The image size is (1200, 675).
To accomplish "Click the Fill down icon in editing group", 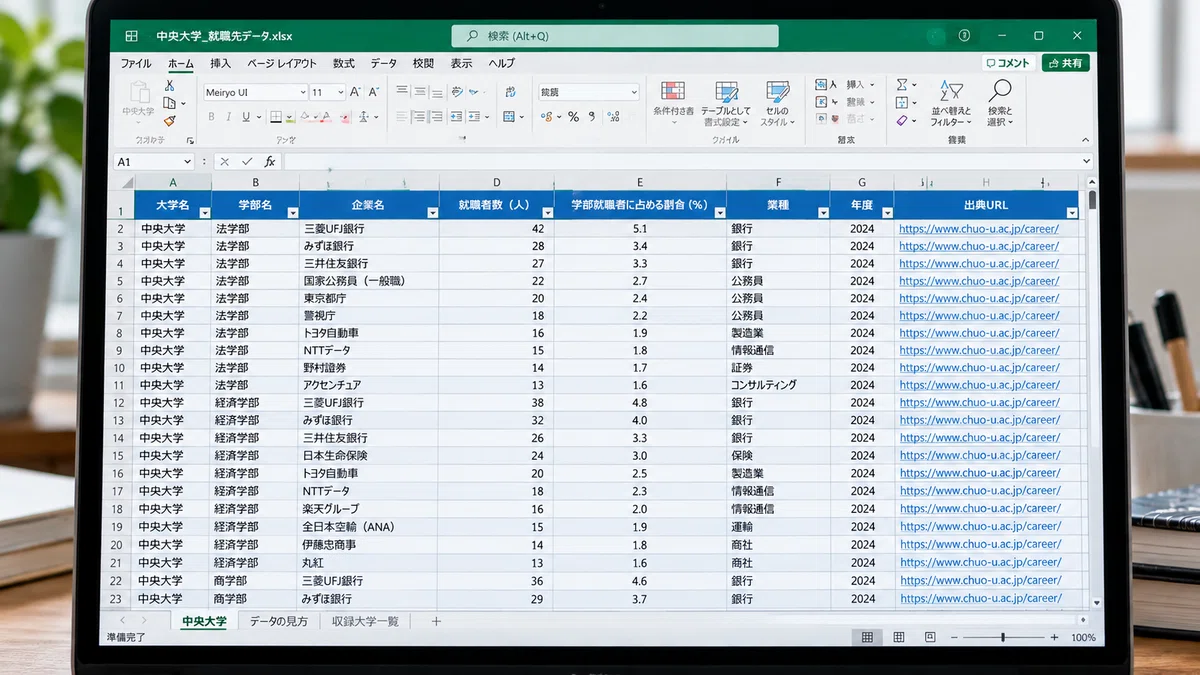I will point(902,103).
